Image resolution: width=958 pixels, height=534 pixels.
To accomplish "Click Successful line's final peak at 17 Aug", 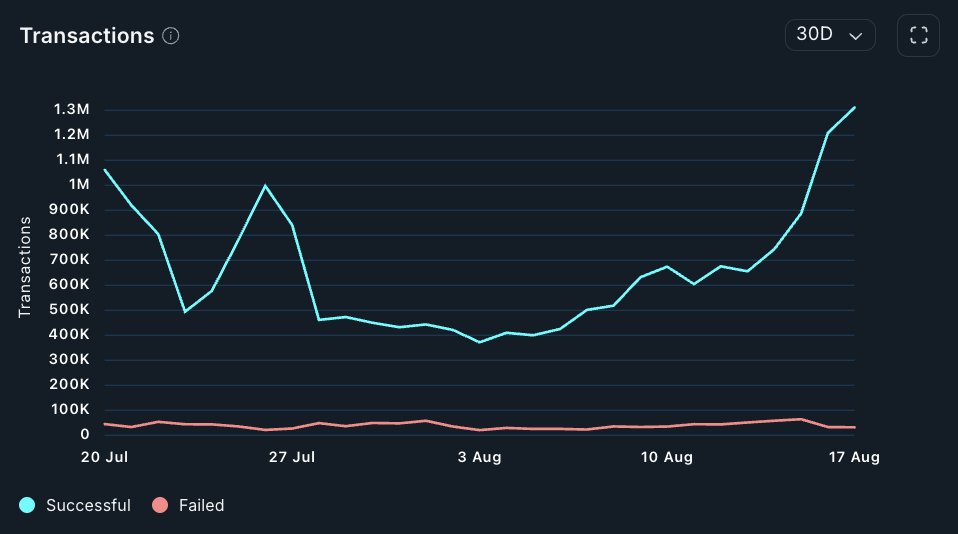I will [855, 107].
